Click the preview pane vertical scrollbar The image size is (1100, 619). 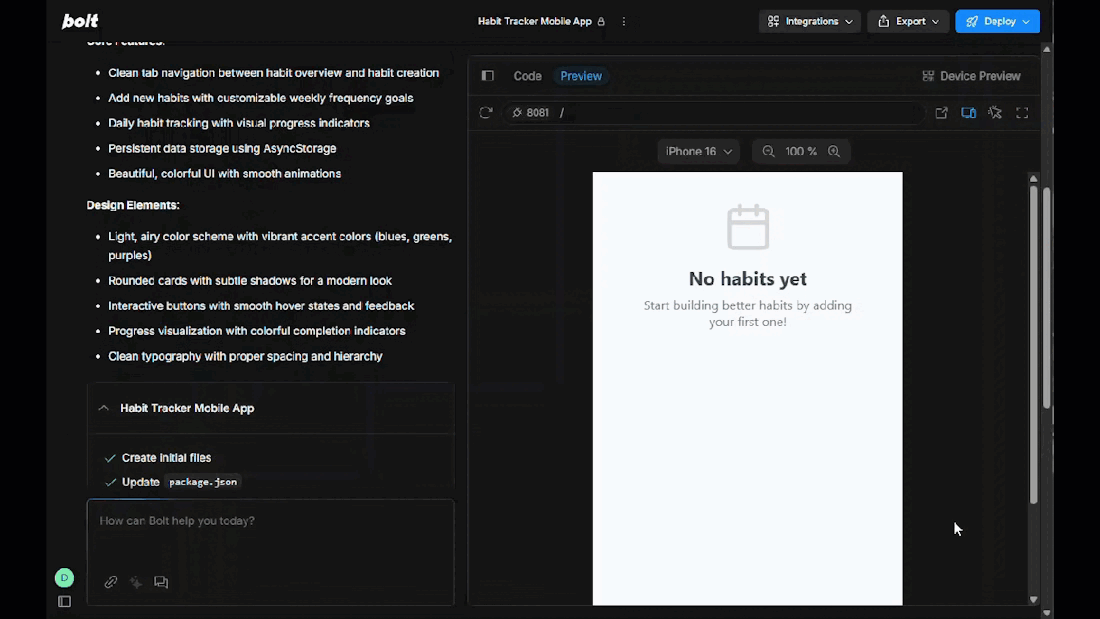click(1033, 344)
